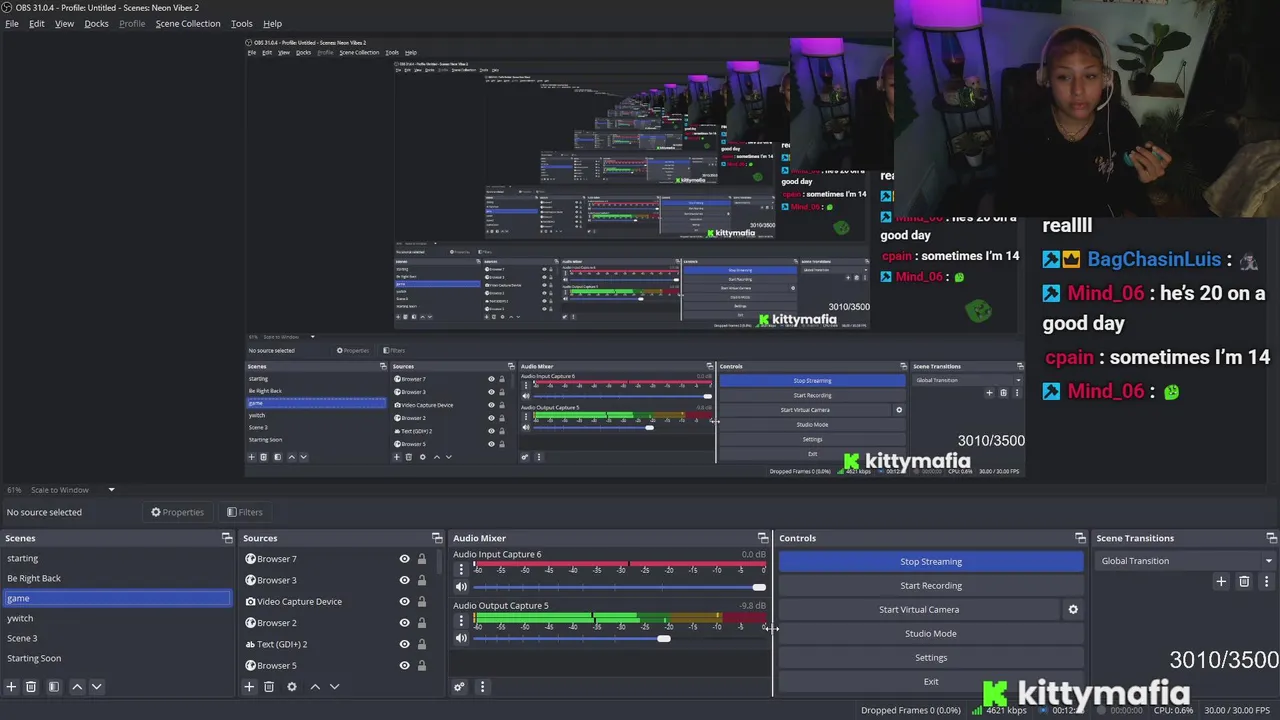1280x720 pixels.
Task: Open the Docks menu
Action: 96,23
